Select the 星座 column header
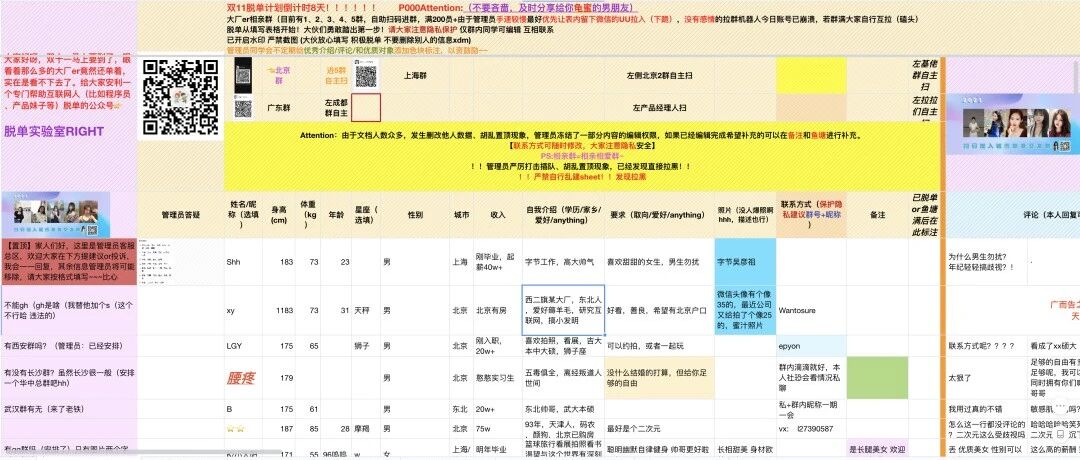This screenshot has height=460, width=1080. pyautogui.click(x=366, y=215)
